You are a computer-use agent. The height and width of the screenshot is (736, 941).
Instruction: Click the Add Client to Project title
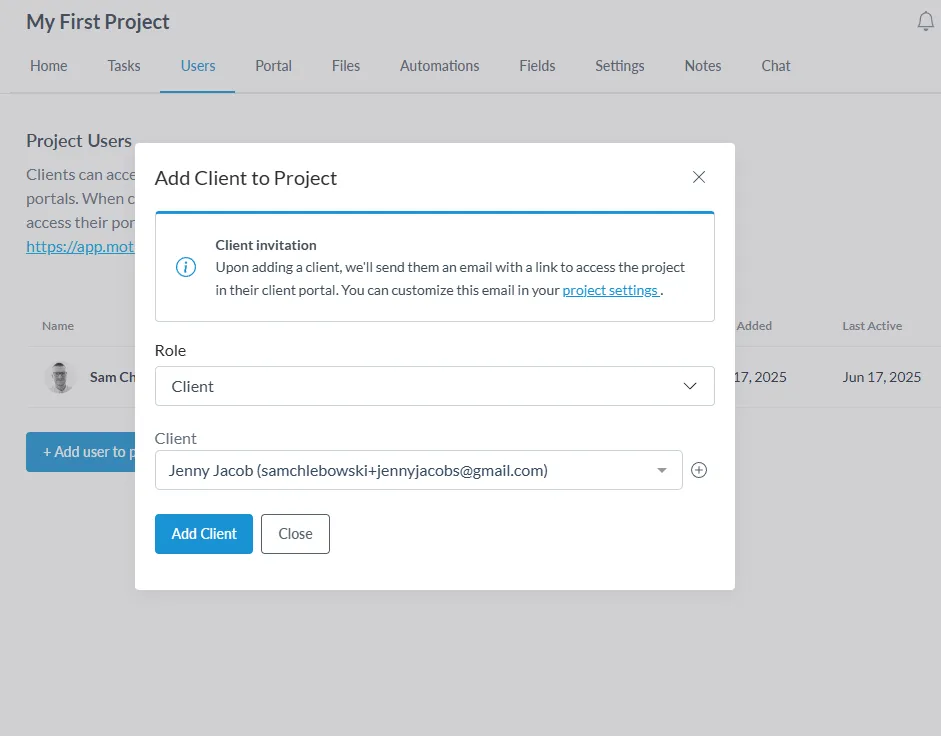[246, 178]
